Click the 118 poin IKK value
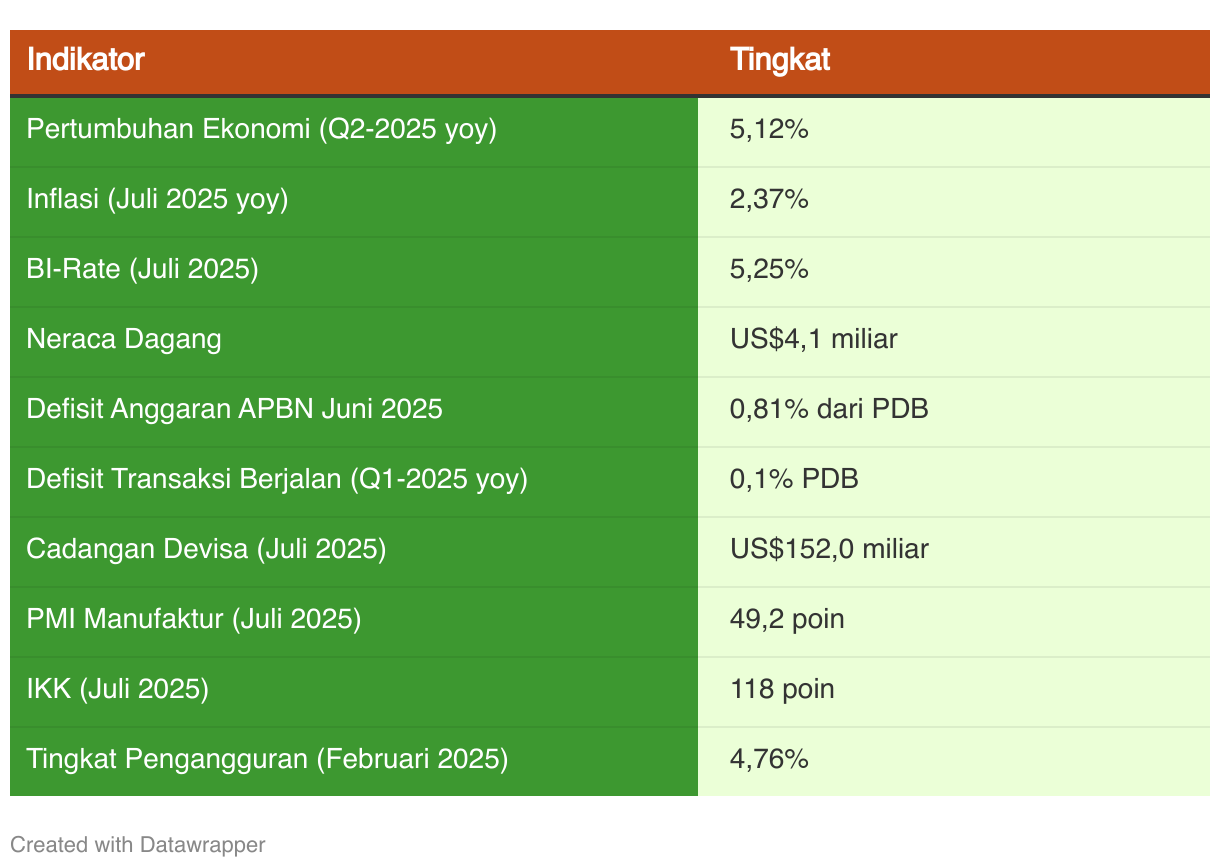Screen dimensions: 1220x868 782,689
